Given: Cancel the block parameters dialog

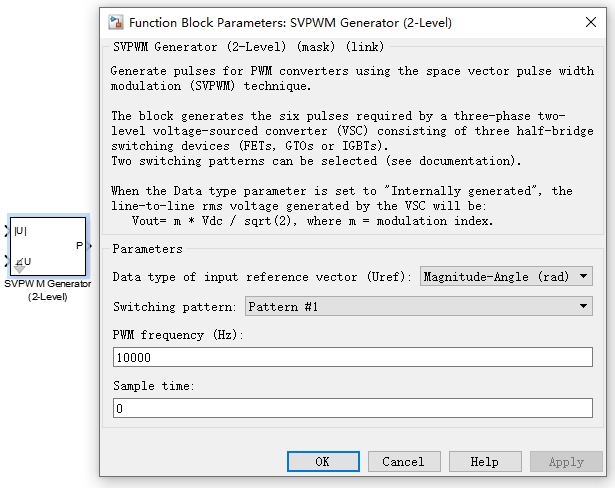Looking at the screenshot, I should click(x=404, y=462).
